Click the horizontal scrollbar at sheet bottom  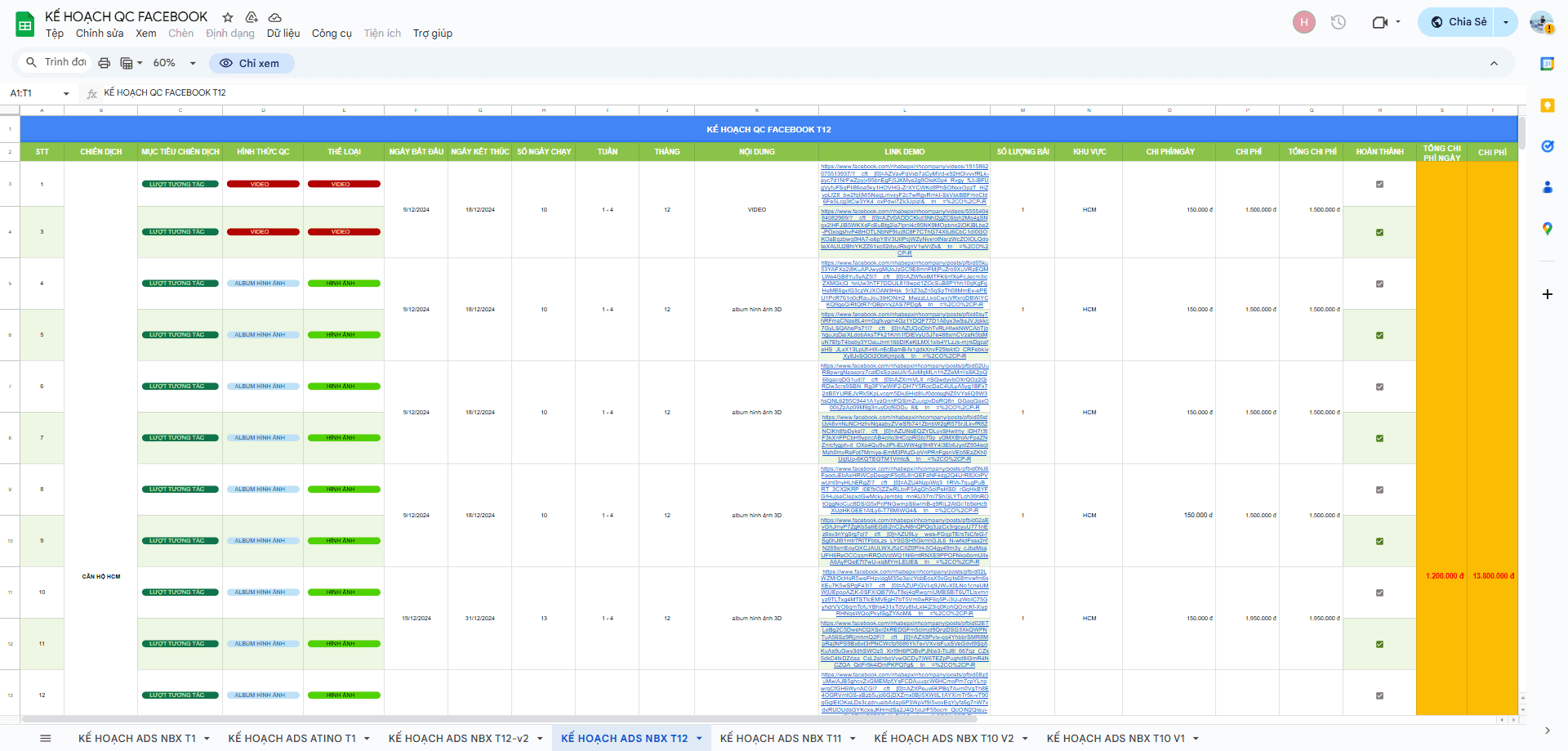point(408,719)
